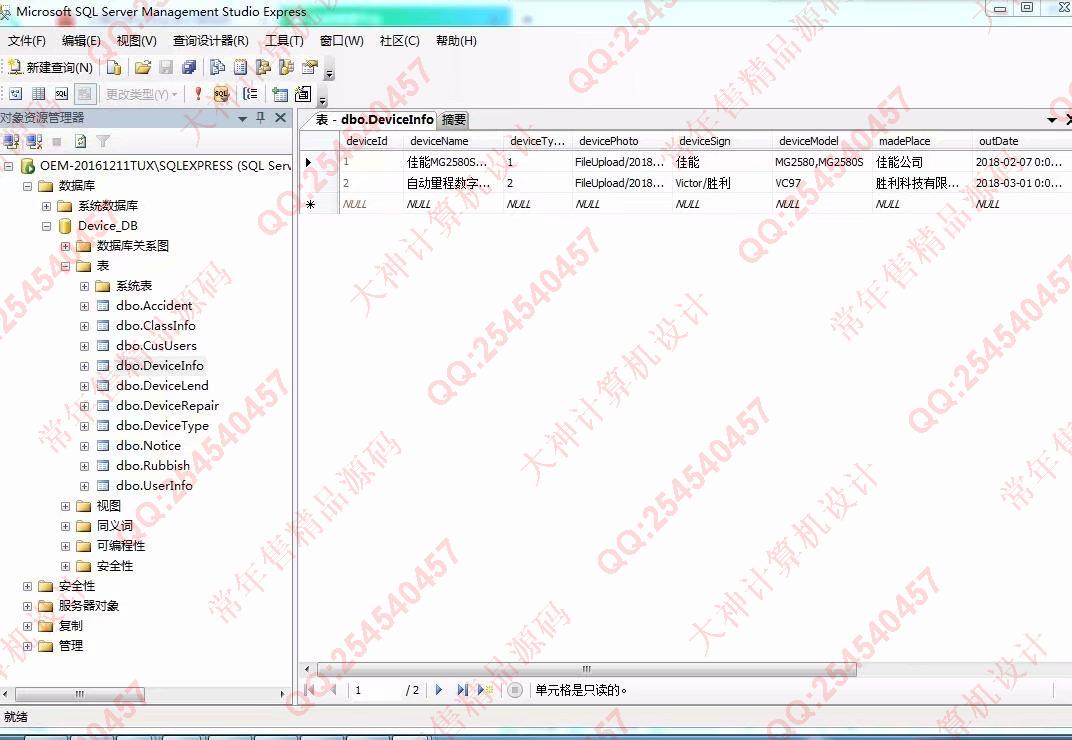Click the Refresh icon in Object Explorer
The image size is (1072, 740).
(81, 142)
